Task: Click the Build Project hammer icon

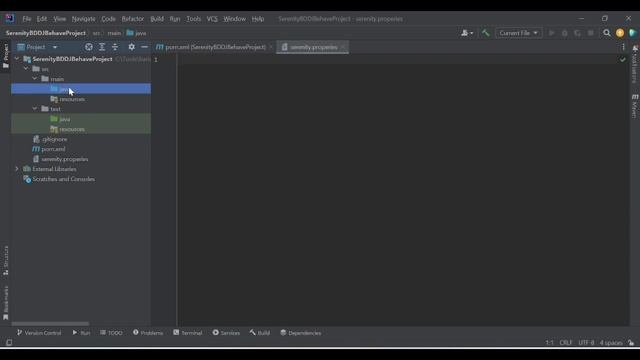Action: click(485, 33)
